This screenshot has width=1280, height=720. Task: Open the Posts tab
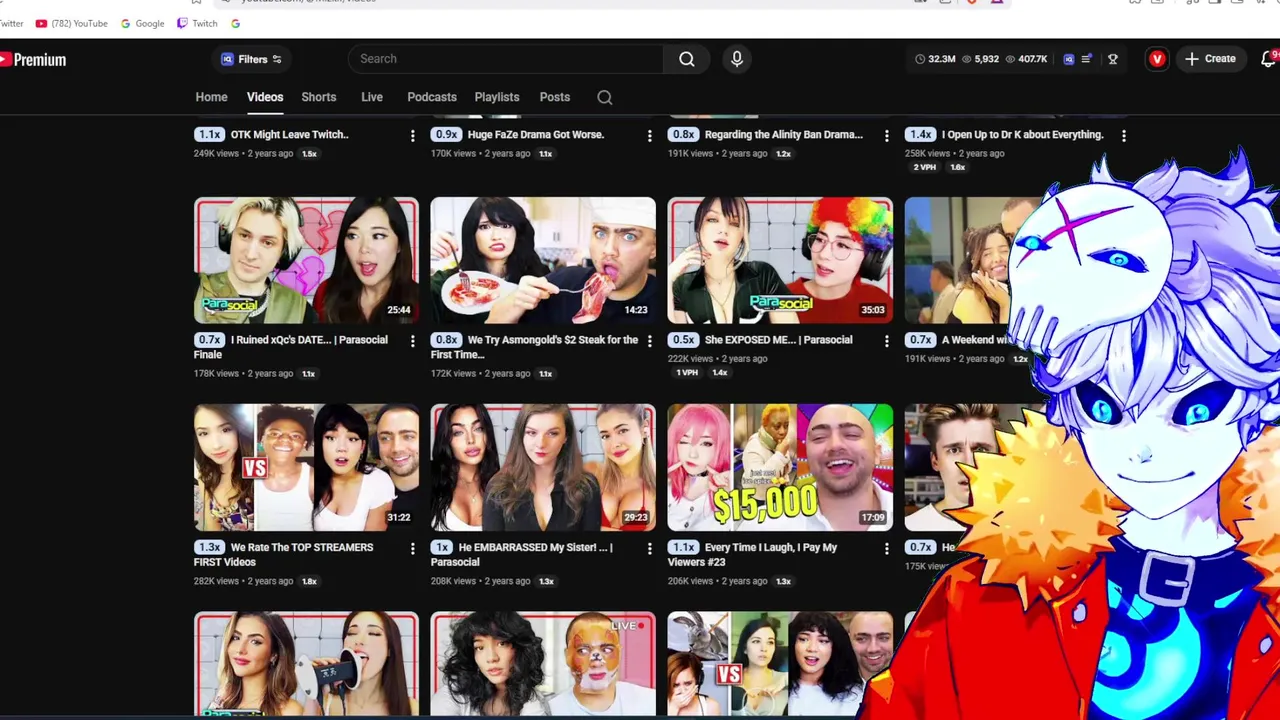click(x=555, y=97)
